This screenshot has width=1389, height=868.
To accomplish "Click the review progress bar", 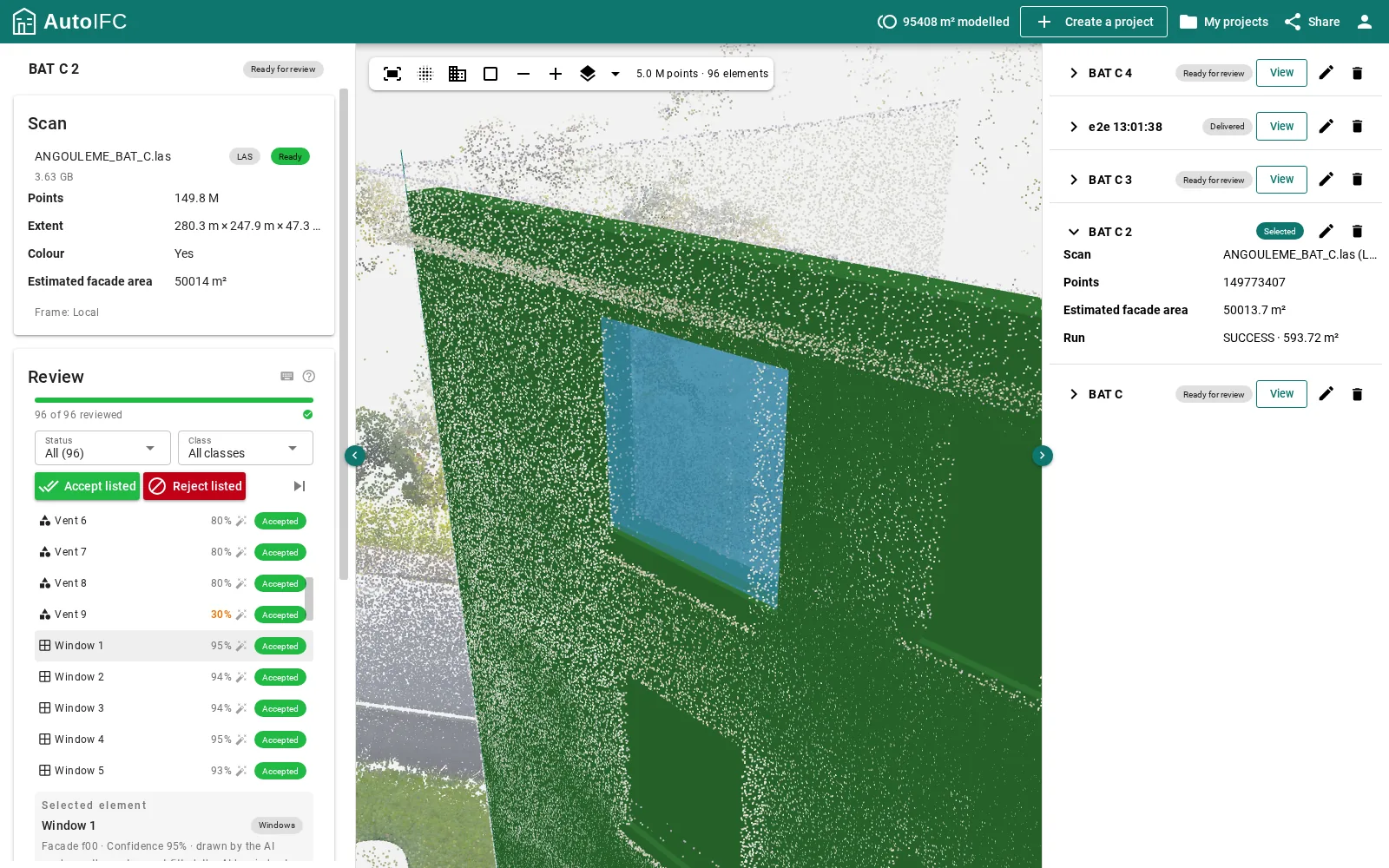I will click(174, 400).
